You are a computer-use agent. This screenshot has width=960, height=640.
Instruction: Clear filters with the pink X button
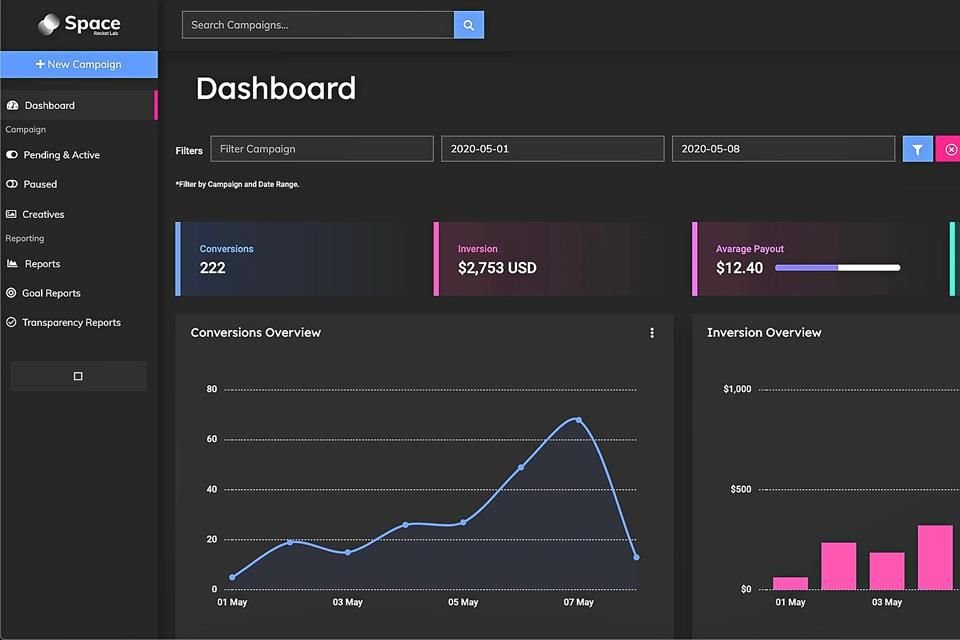tap(949, 149)
